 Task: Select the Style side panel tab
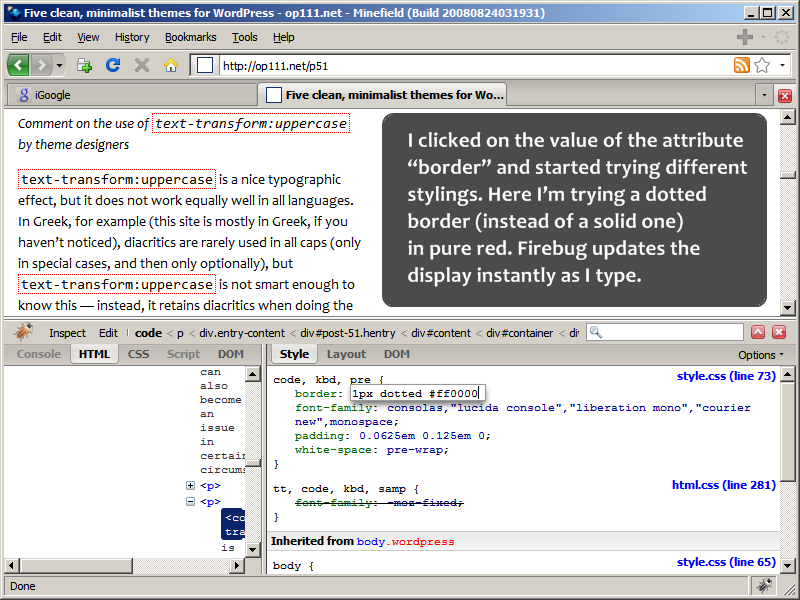[x=294, y=354]
